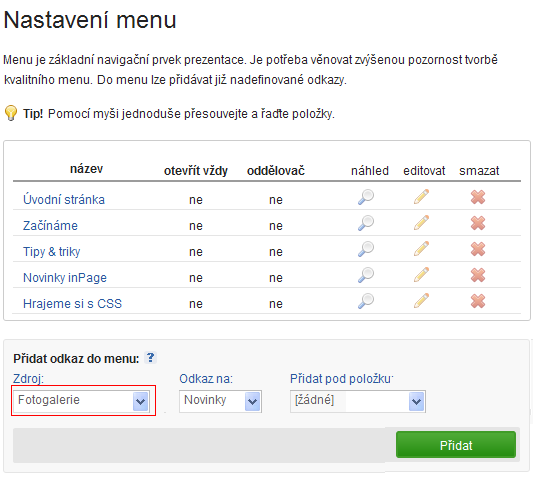Remove Hrajeme si s CSS with red cross

[x=478, y=301]
